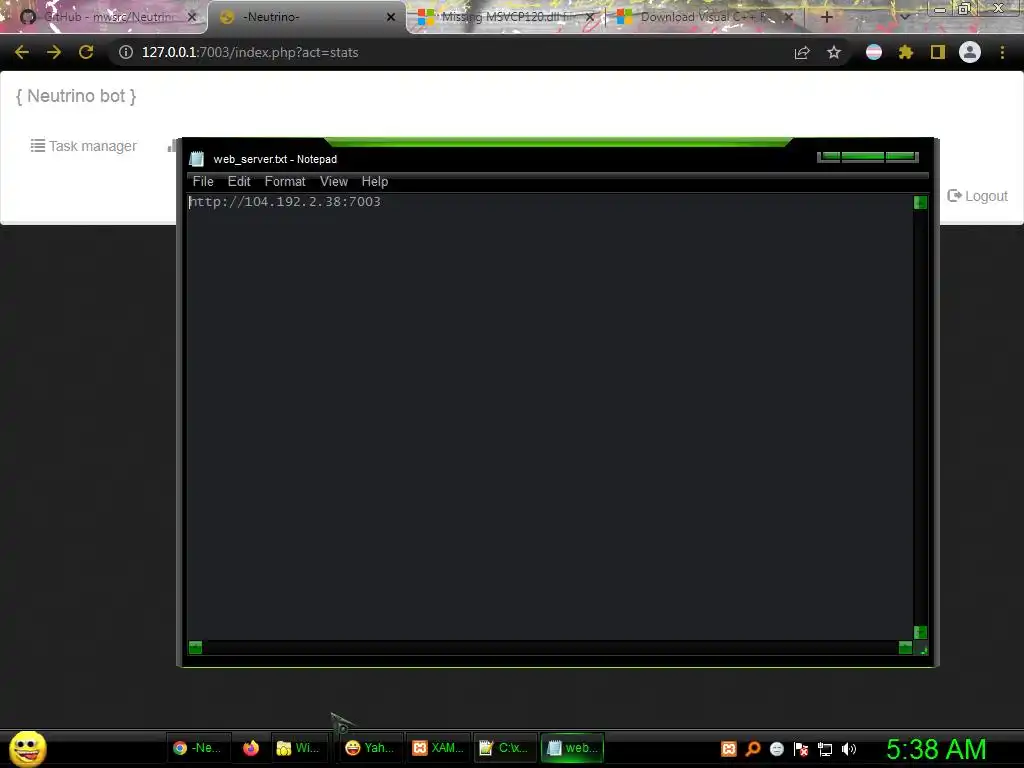Open the extensions puzzle icon
Screen dimensions: 1024x768
[x=906, y=52]
